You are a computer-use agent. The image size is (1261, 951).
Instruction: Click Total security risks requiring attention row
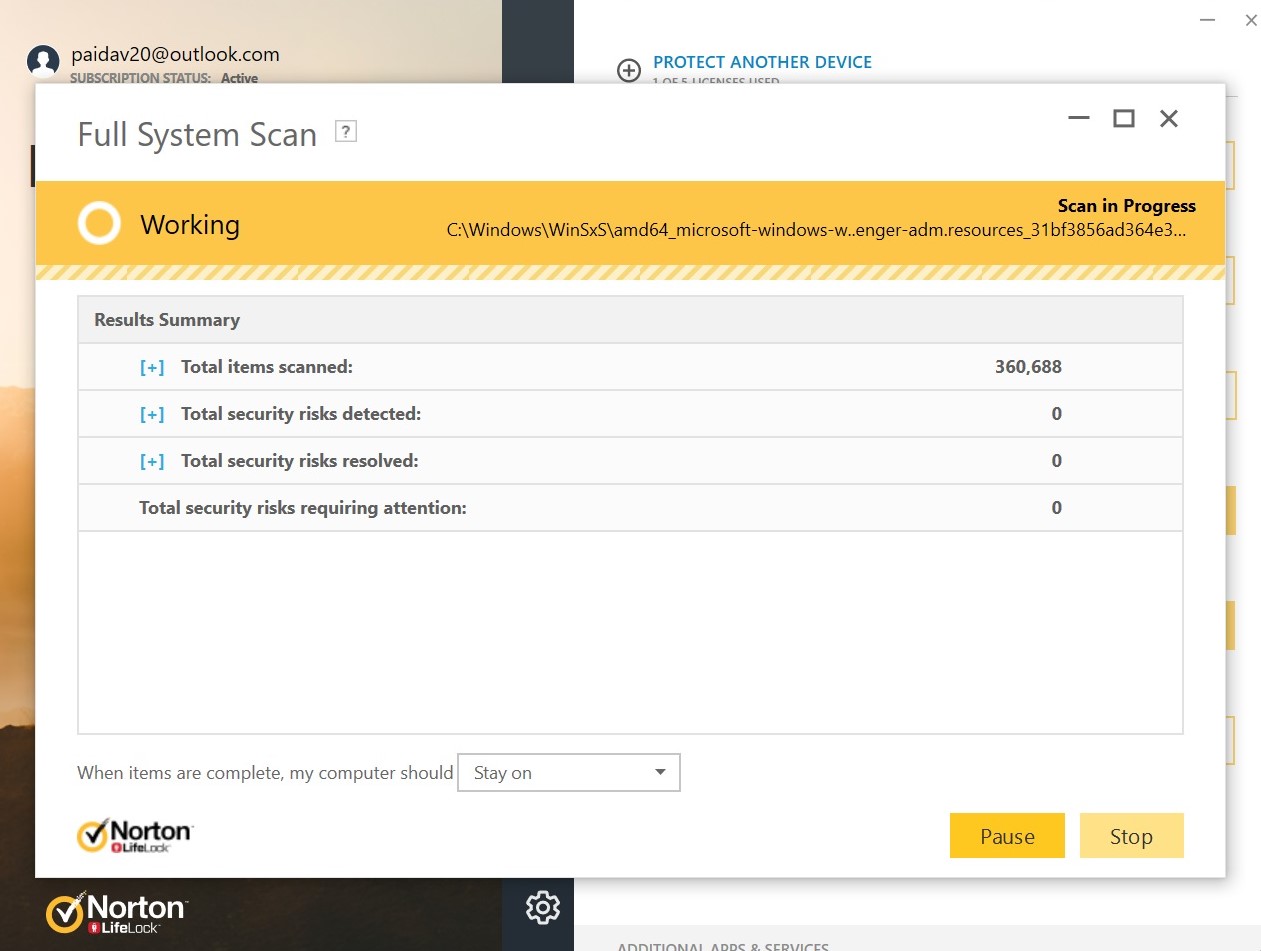pos(630,508)
